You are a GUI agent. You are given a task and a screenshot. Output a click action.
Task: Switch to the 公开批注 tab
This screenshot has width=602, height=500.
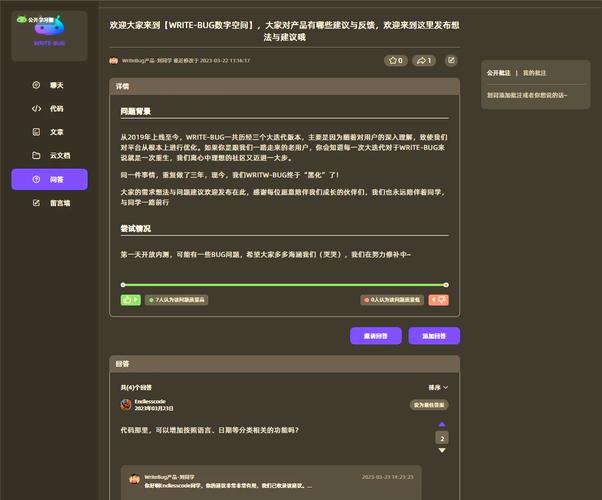click(x=498, y=73)
